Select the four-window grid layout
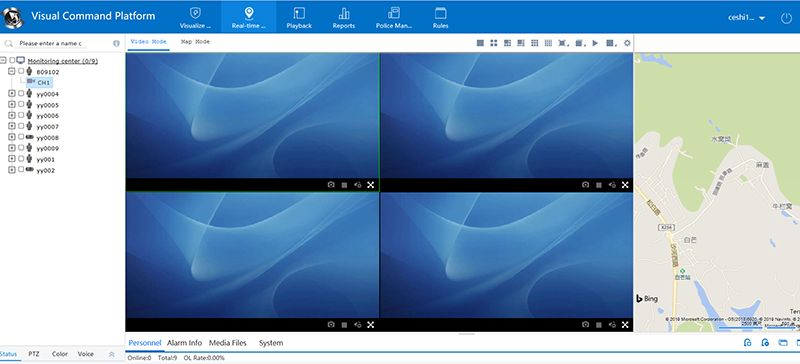This screenshot has height=364, width=800. (494, 43)
